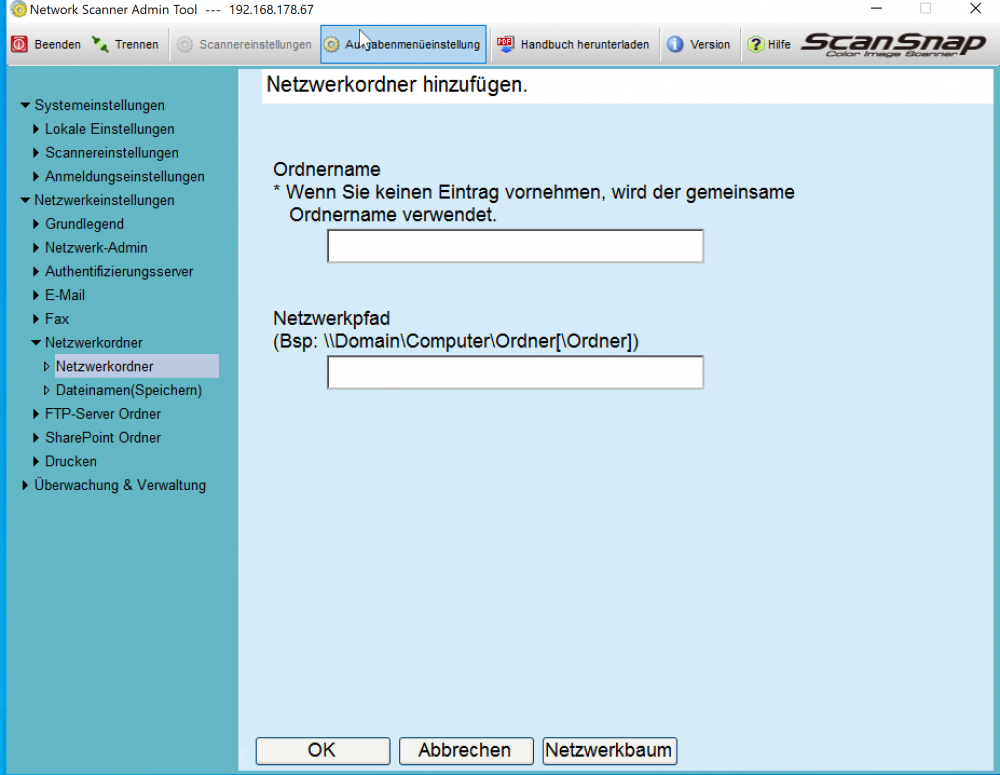Expand Überwachung & Verwaltung arrow

point(25,485)
